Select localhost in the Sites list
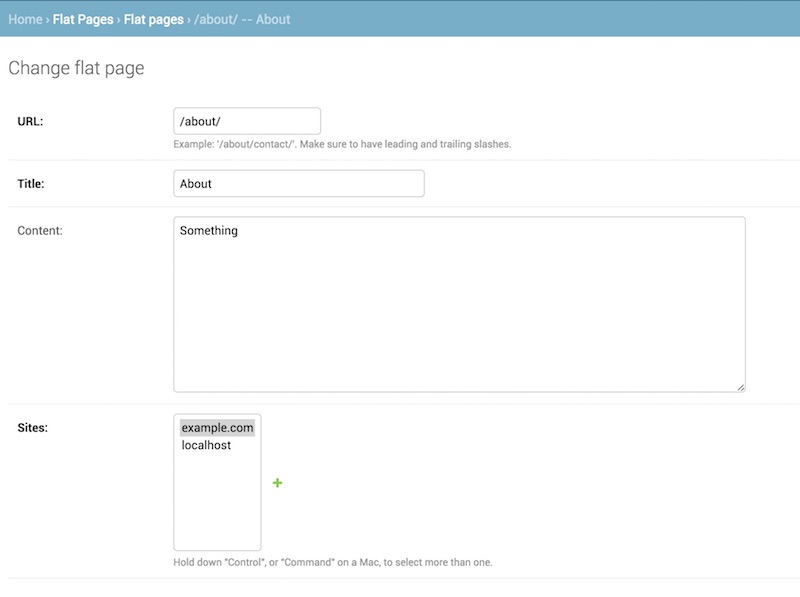This screenshot has width=800, height=597. coord(206,445)
